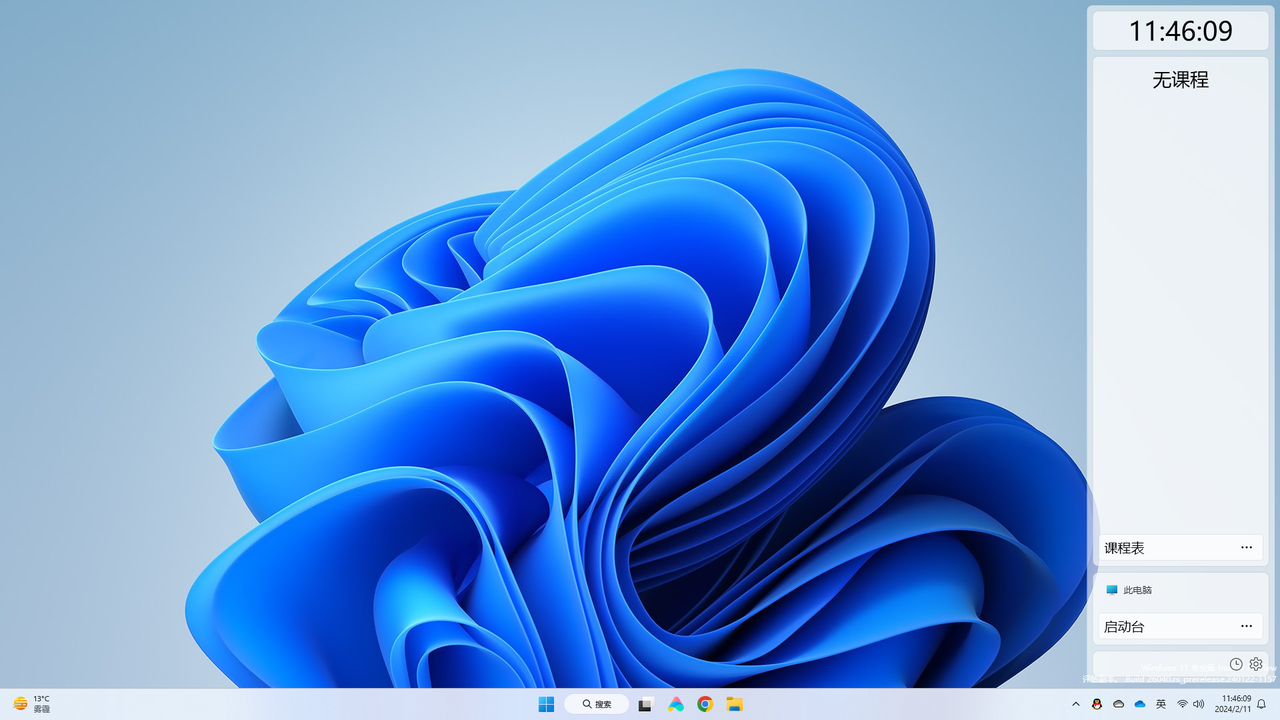This screenshot has height=720, width=1280.
Task: Launch Google Chrome from the taskbar
Action: click(705, 704)
